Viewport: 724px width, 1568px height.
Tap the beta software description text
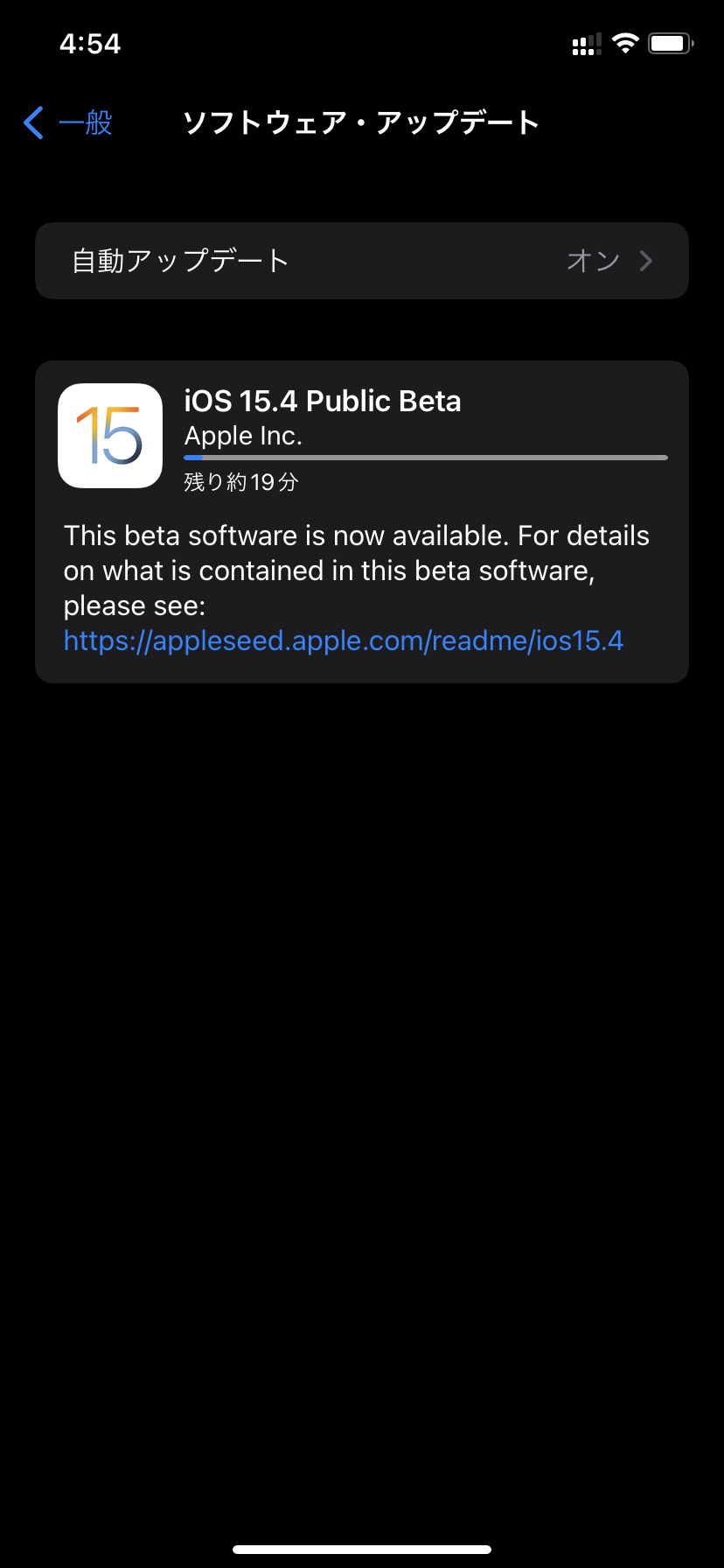pos(356,570)
